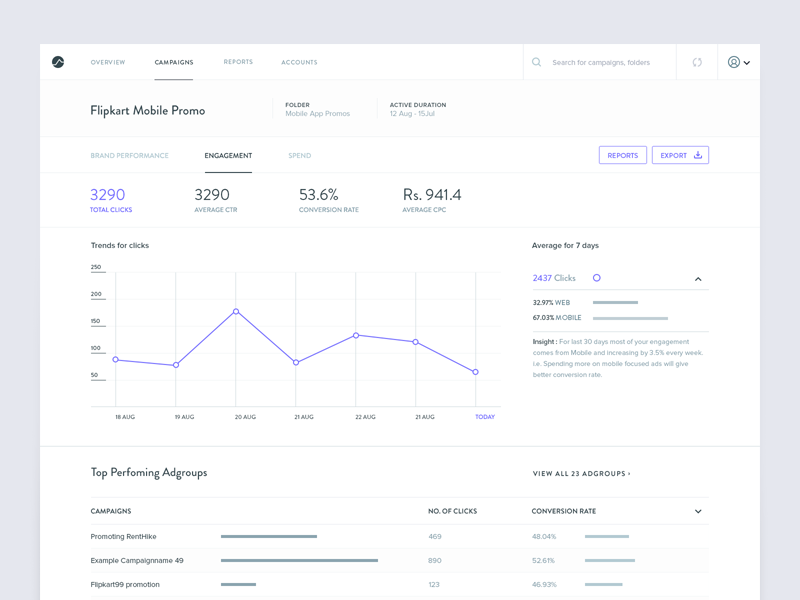Click the Campaigns column header
Screen dimensions: 800x600
[111, 511]
